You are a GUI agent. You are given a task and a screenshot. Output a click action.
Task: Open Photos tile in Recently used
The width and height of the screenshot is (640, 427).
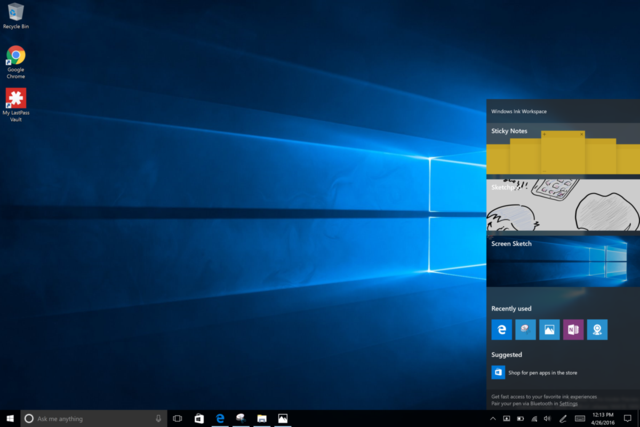549,329
